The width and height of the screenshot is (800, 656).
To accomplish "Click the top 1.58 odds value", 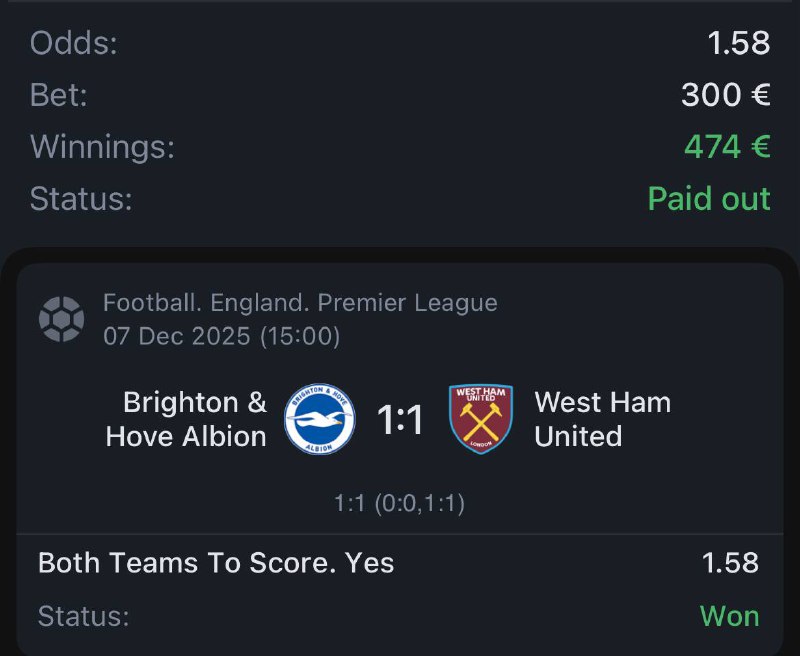I will point(738,43).
